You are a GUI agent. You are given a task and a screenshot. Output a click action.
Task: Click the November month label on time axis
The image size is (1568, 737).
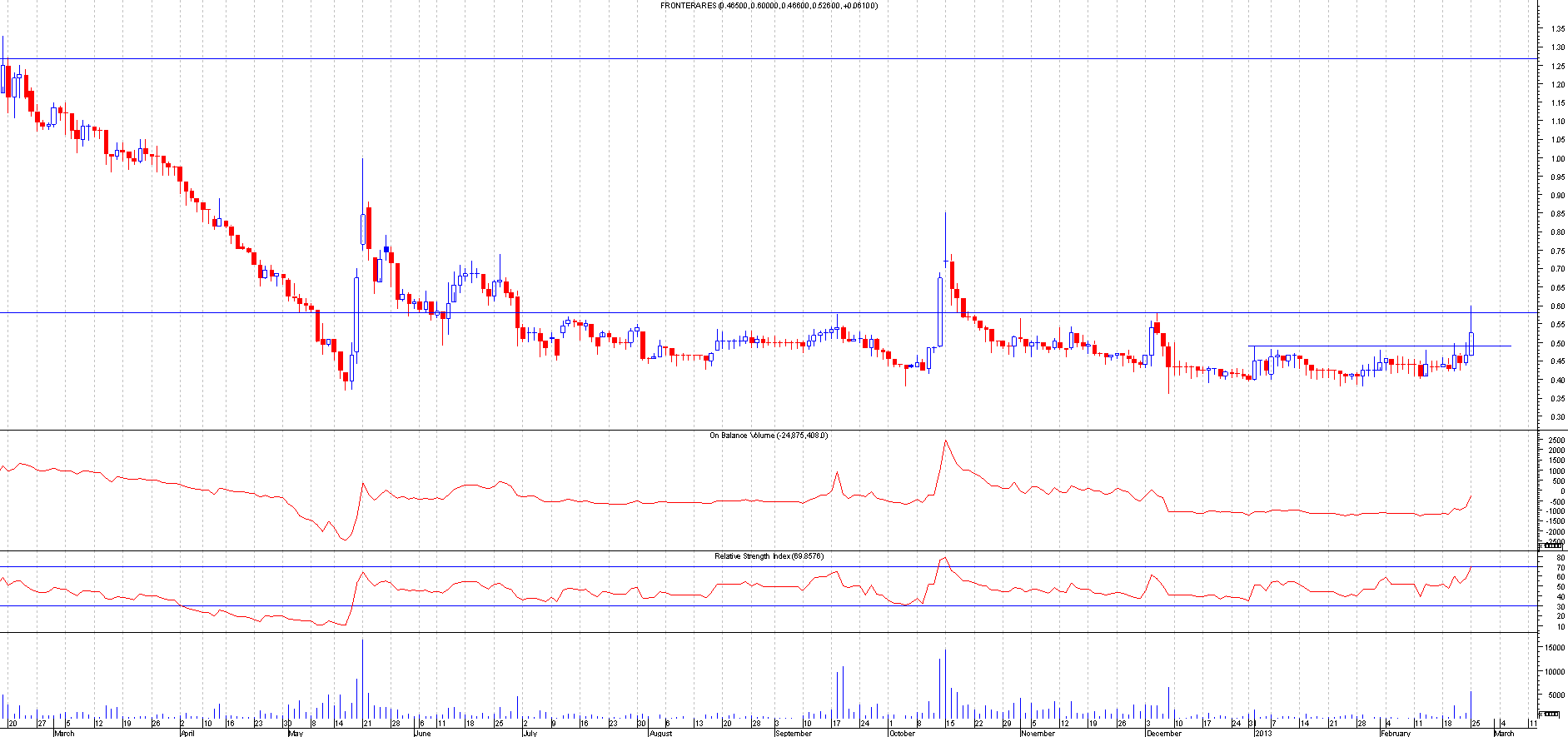[1038, 734]
